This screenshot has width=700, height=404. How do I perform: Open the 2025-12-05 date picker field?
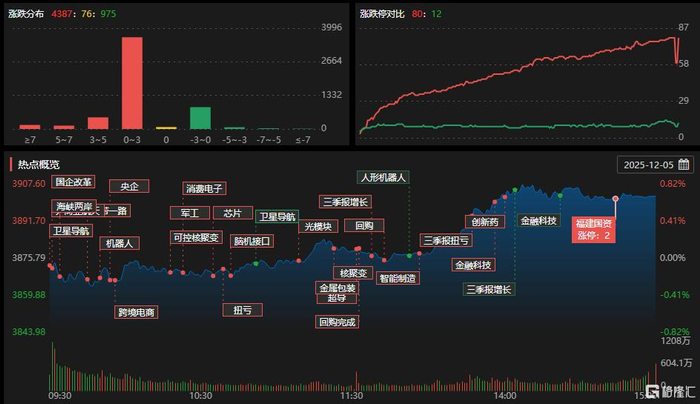[x=655, y=165]
